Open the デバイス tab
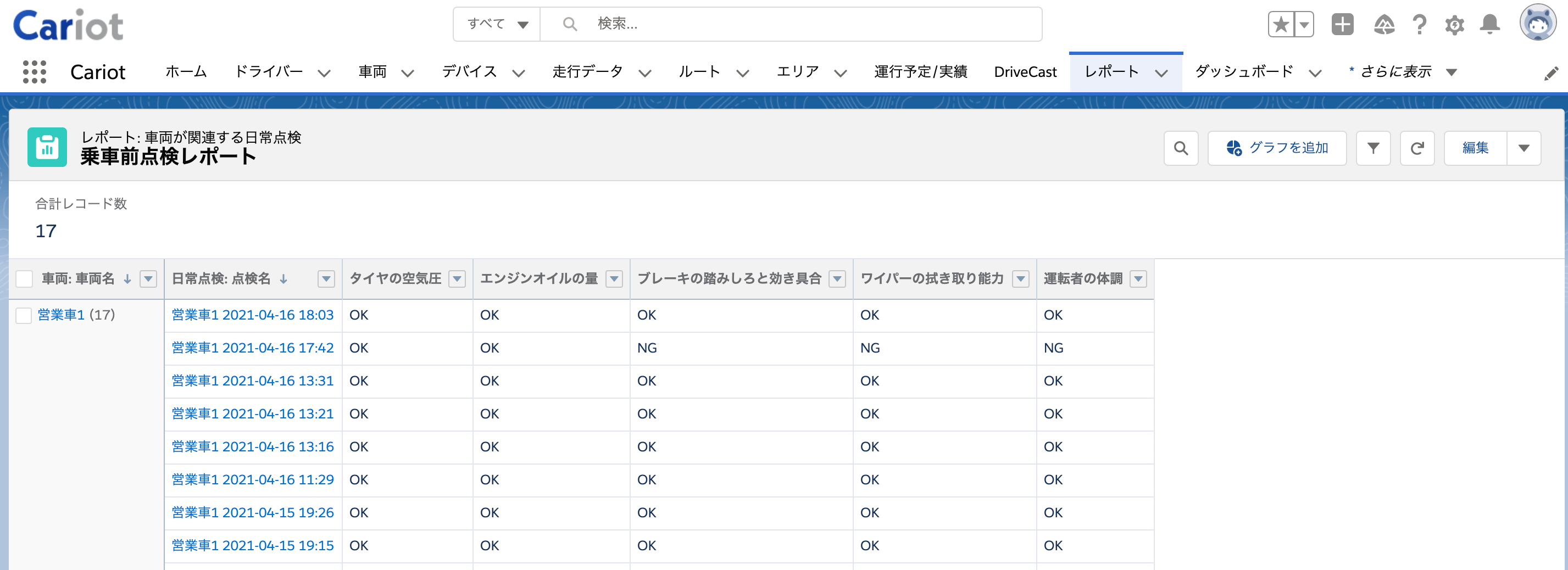The height and width of the screenshot is (570, 1568). pyautogui.click(x=469, y=72)
